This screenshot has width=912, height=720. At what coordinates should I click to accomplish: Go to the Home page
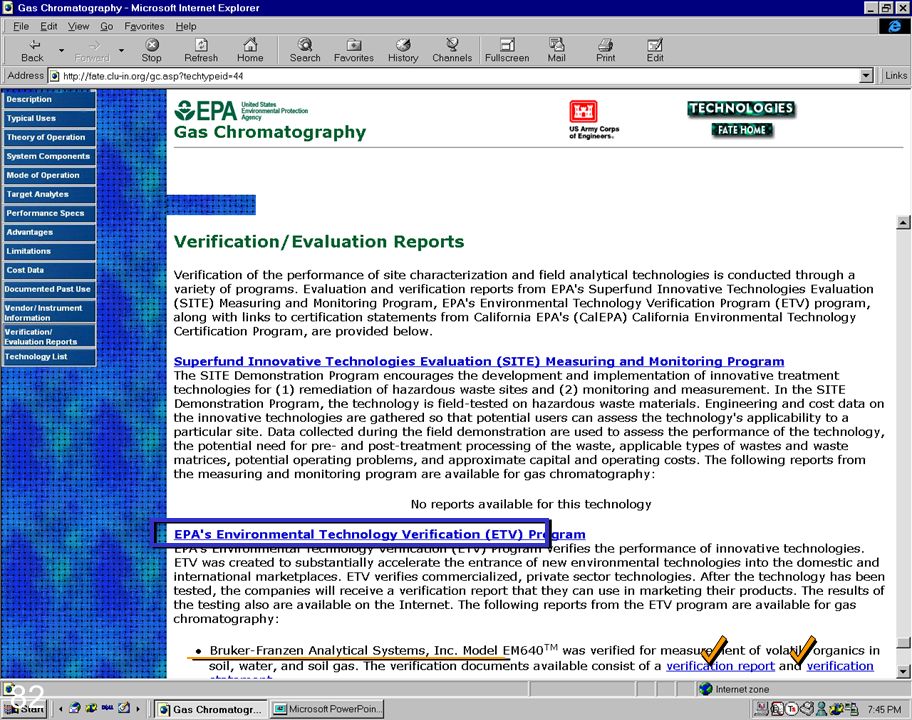pos(250,51)
